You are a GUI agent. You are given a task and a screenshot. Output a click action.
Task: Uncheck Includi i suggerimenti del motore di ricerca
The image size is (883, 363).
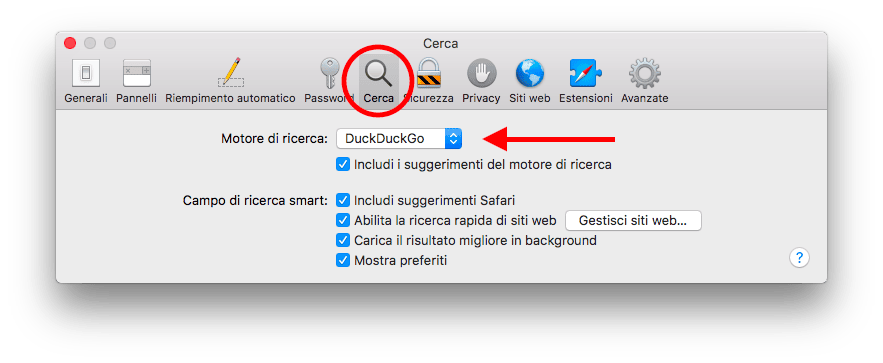pyautogui.click(x=343, y=165)
